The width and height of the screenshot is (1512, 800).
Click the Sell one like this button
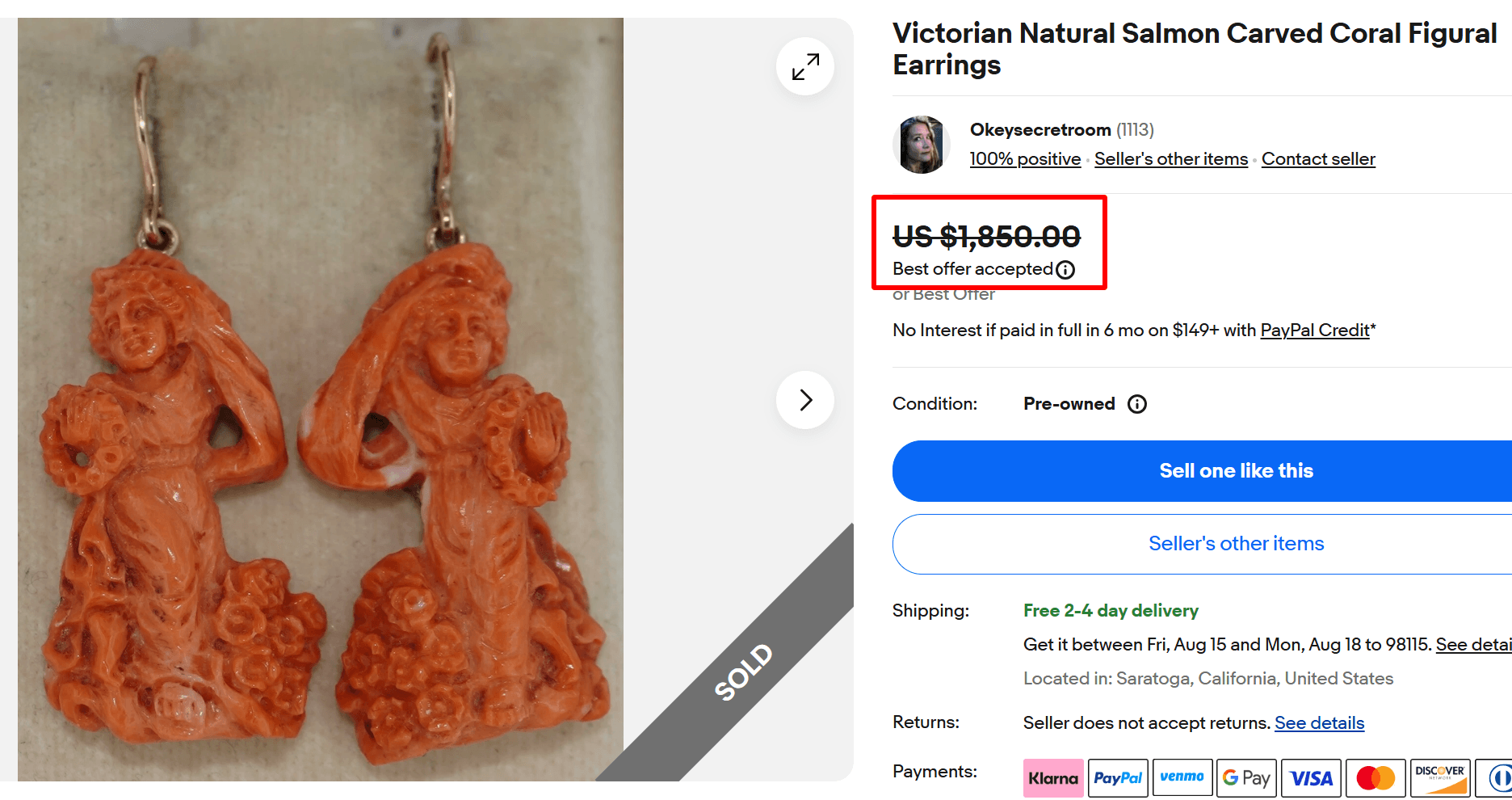point(1237,470)
